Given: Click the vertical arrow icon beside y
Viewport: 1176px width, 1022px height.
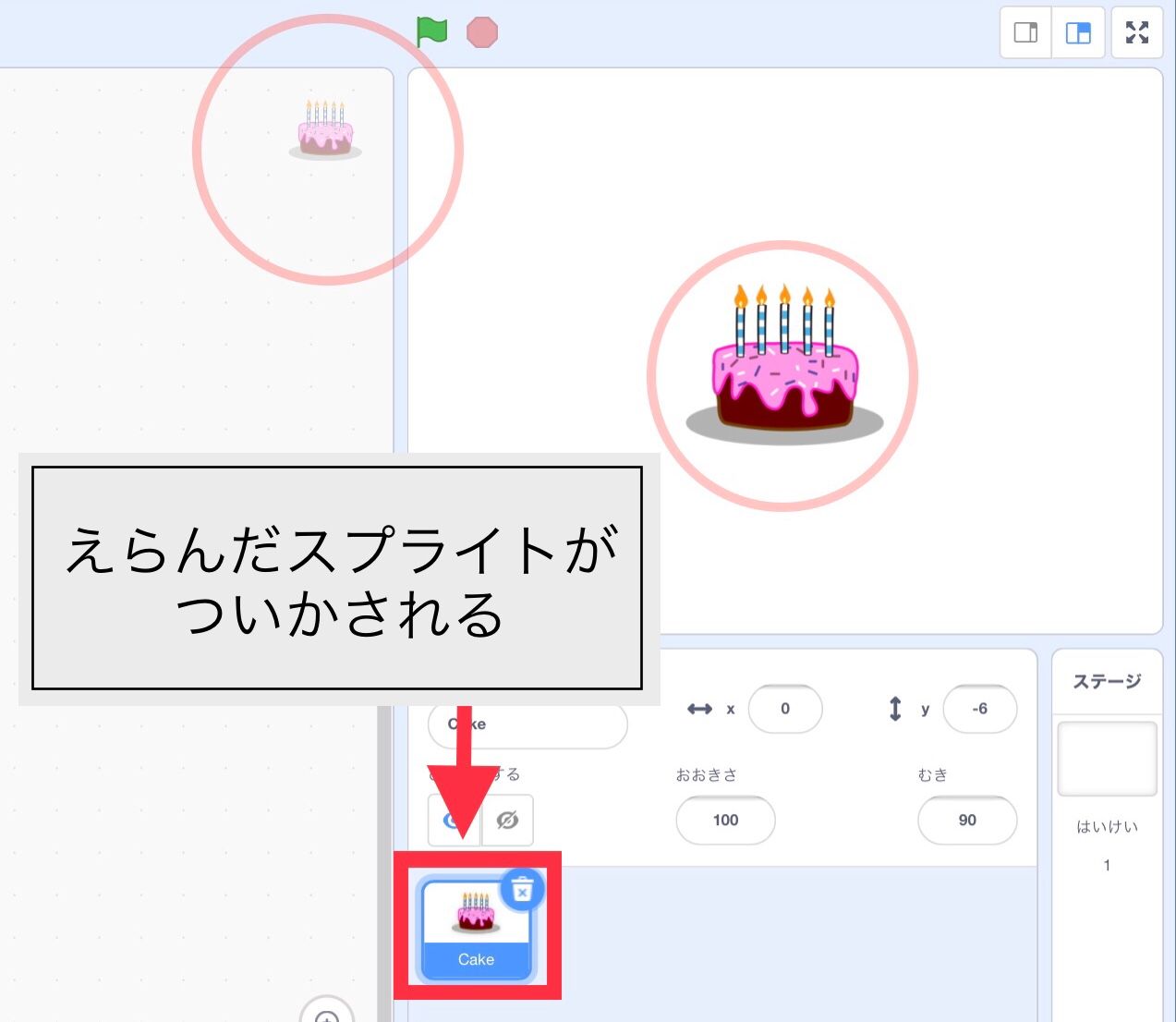Looking at the screenshot, I should click(894, 709).
